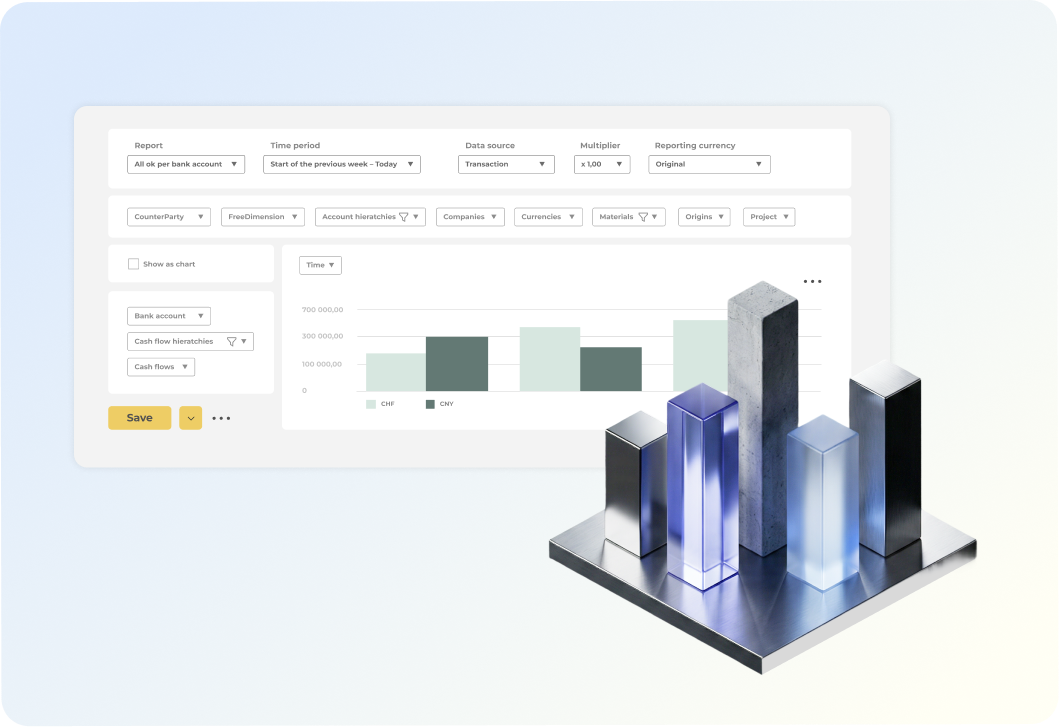Expand the CounterParty filter
This screenshot has height=727, width=1059.
(169, 217)
